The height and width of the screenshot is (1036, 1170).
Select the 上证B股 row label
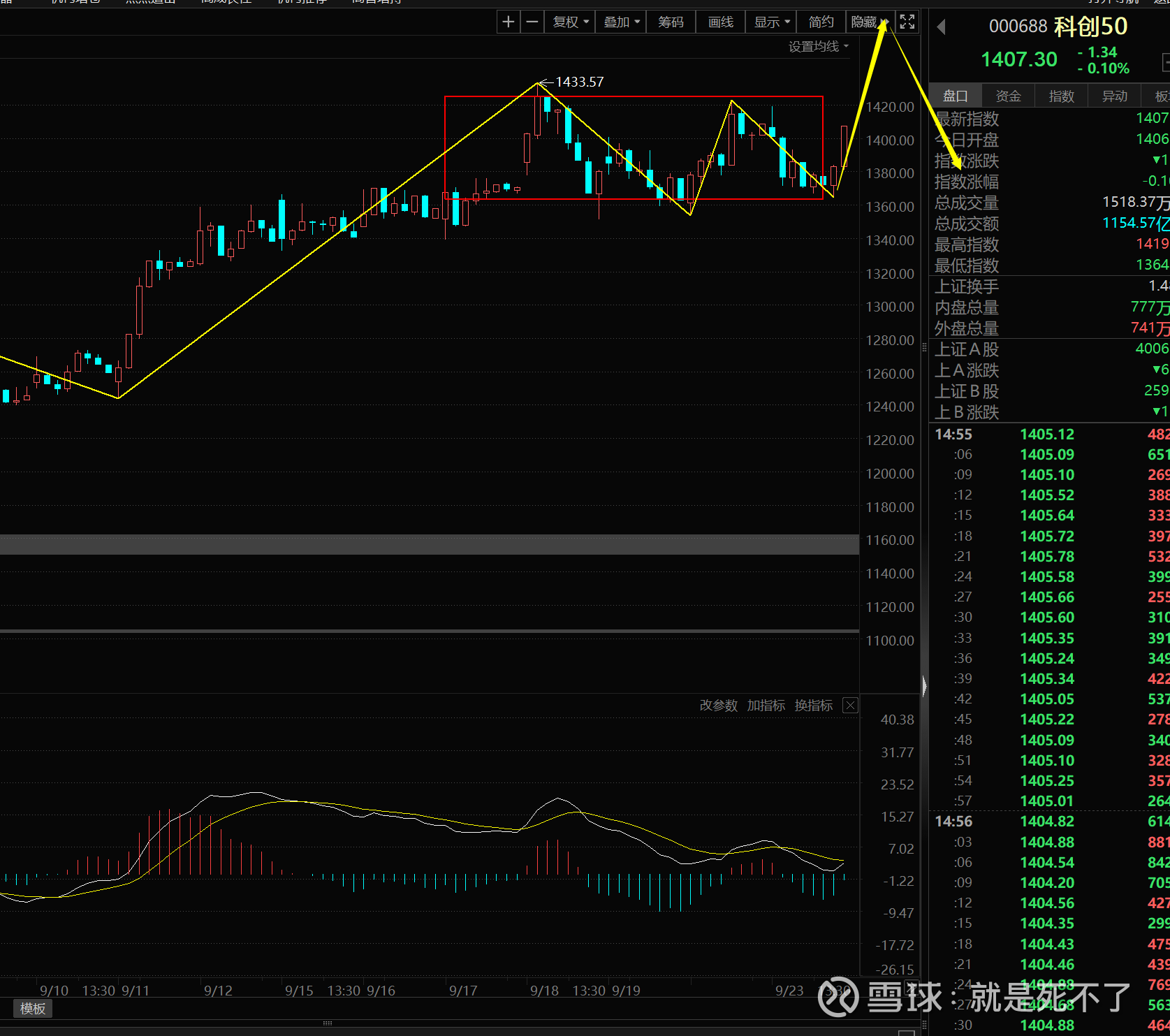967,392
